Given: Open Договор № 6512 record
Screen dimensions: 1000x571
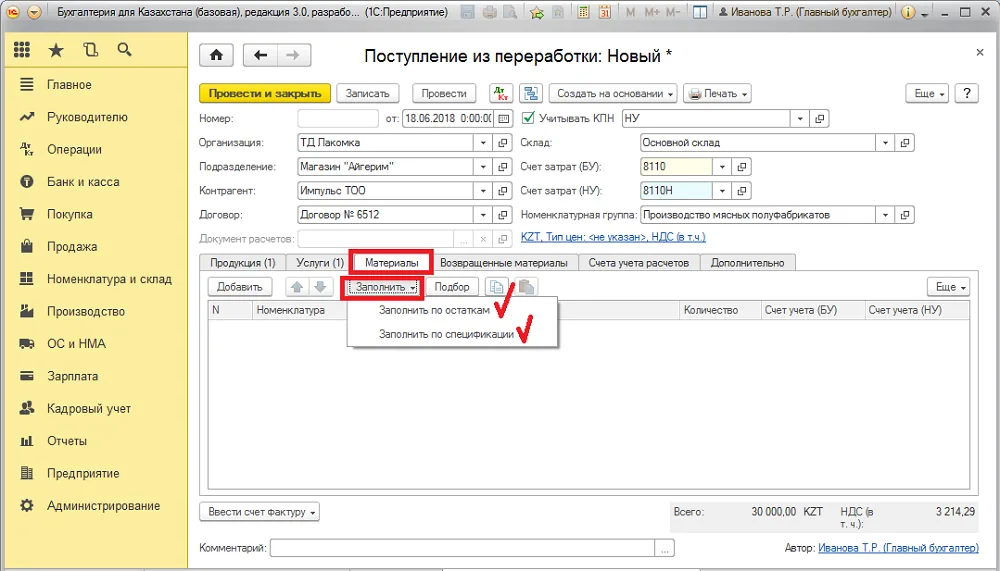Looking at the screenshot, I should tap(503, 215).
